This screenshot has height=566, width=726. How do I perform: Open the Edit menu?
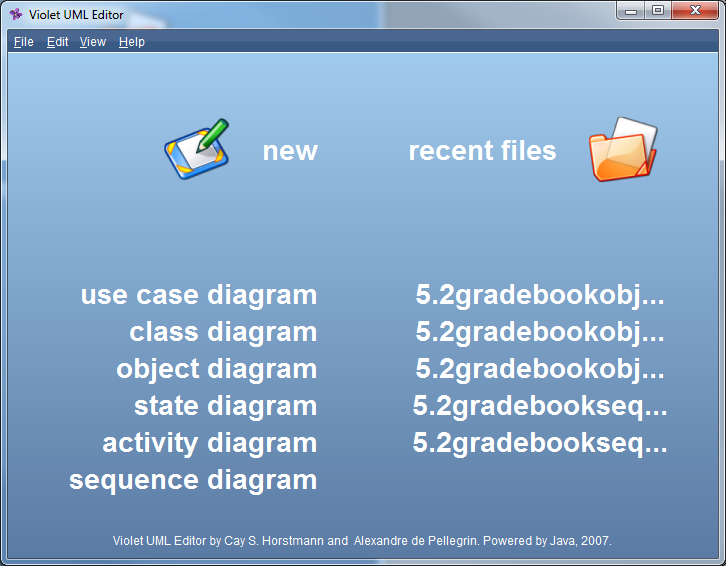pos(58,42)
